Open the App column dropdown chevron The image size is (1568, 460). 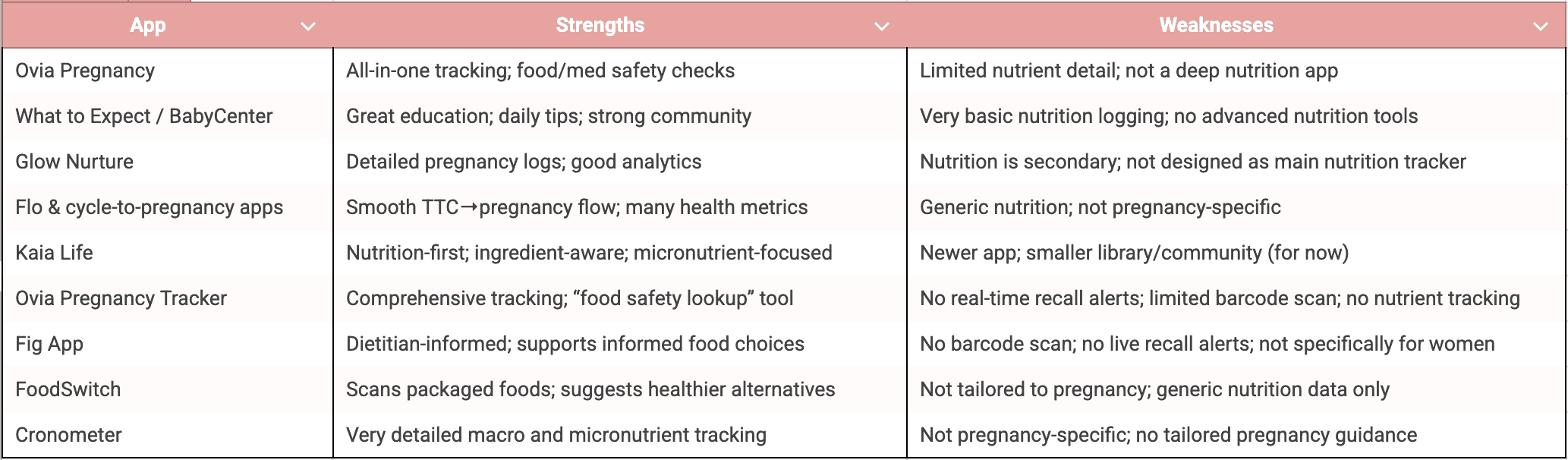pyautogui.click(x=308, y=27)
